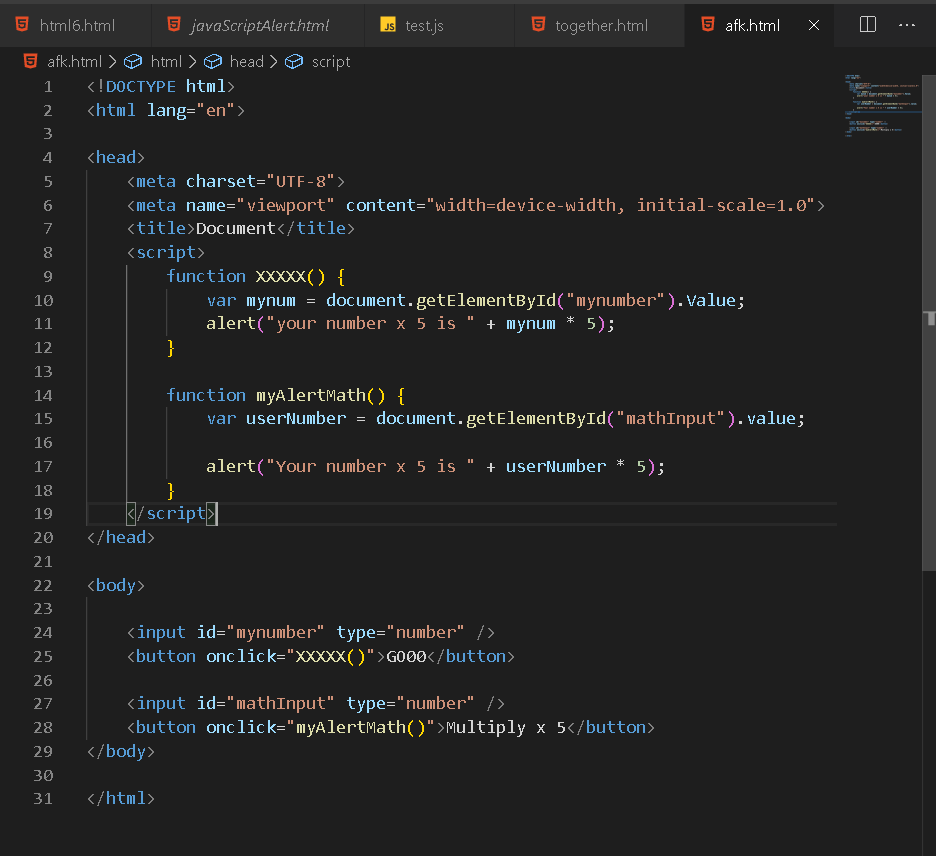Click input id="mathInput" on line 27
This screenshot has height=856, width=936.
click(316, 703)
